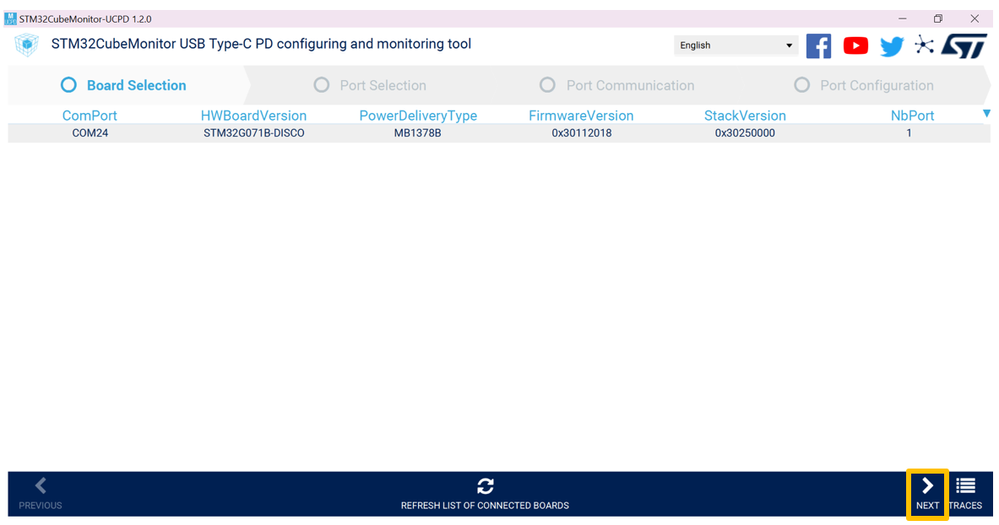999x525 pixels.
Task: Sort by the NbPort column header
Action: point(912,115)
